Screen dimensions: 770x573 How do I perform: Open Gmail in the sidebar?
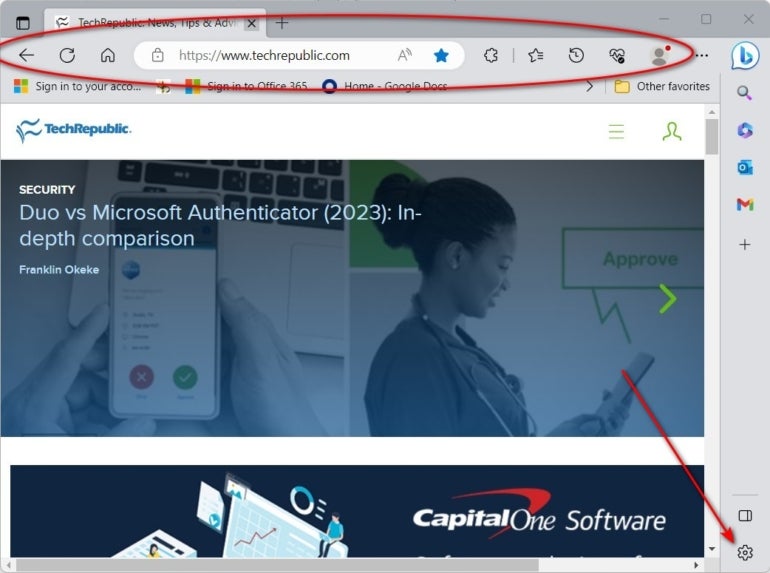pyautogui.click(x=745, y=204)
